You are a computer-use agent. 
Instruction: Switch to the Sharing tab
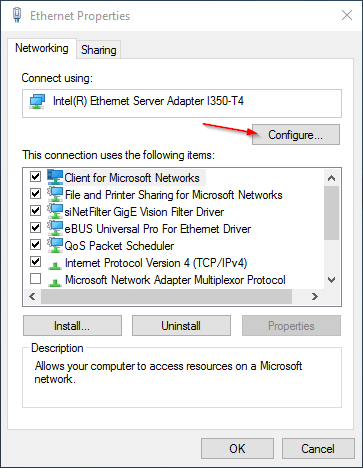coord(99,50)
